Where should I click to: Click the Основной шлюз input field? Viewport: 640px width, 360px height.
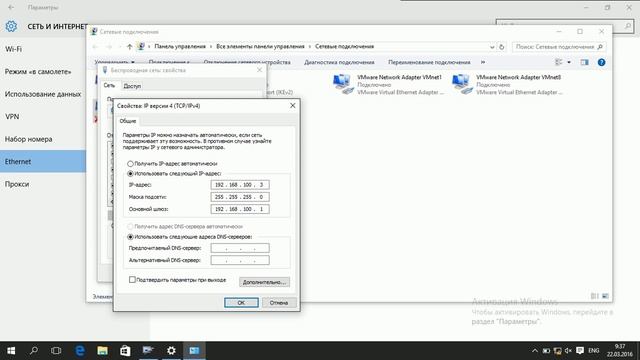(x=240, y=209)
